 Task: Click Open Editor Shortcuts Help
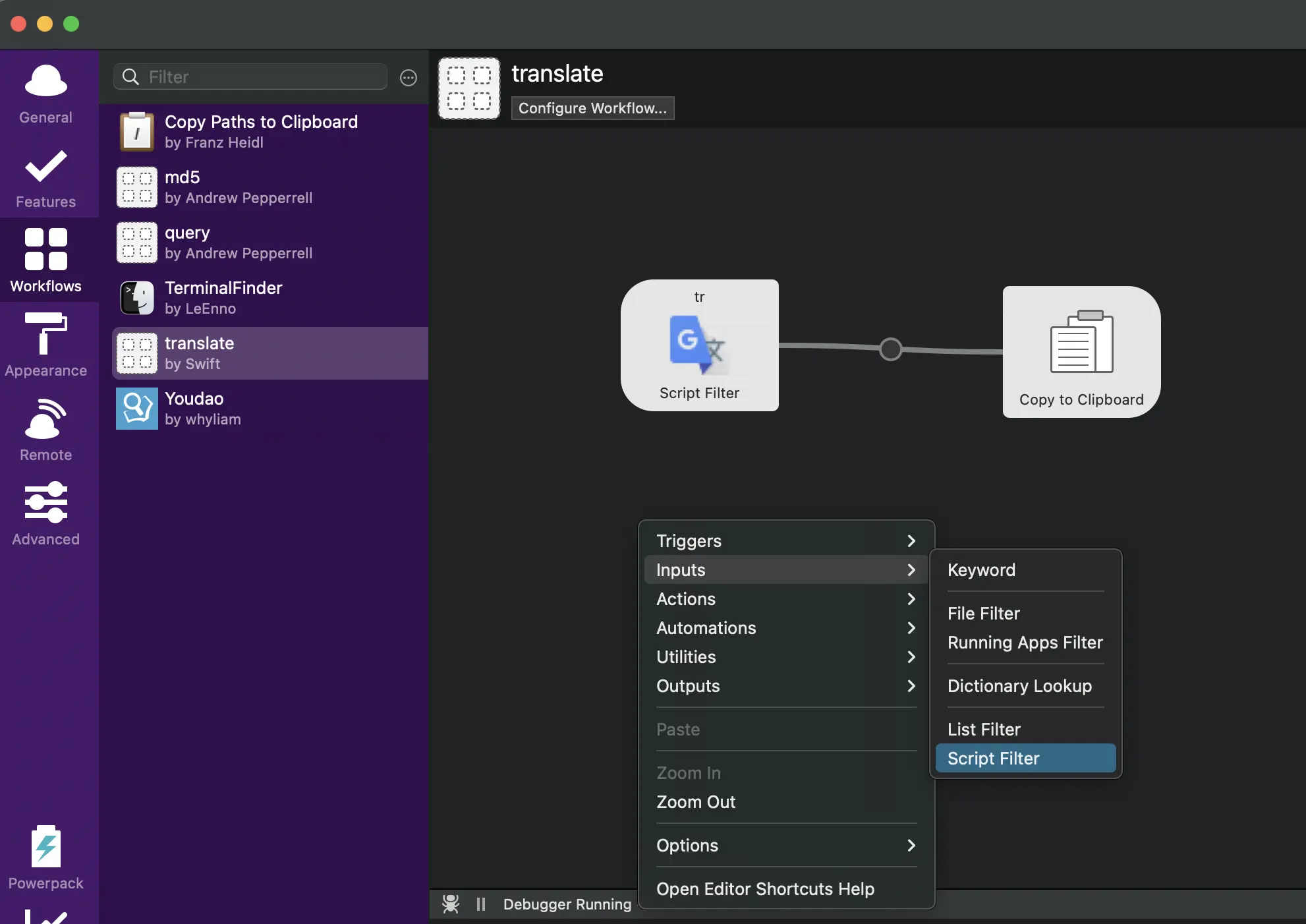(765, 889)
